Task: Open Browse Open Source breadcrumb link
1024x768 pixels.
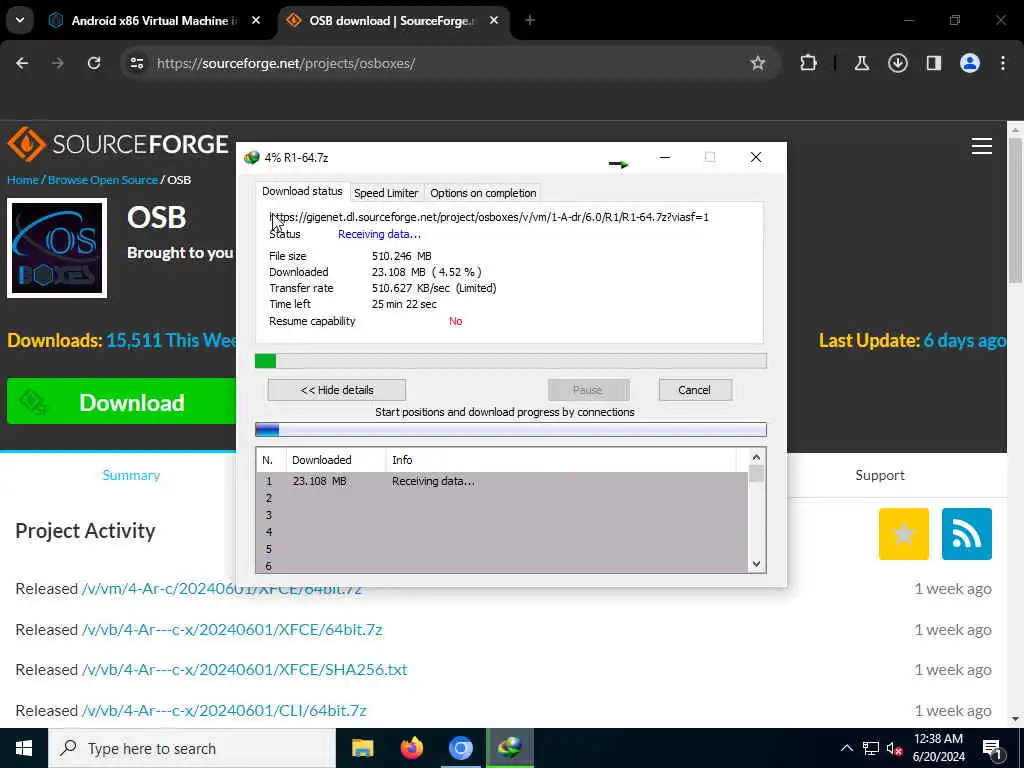Action: (x=103, y=180)
